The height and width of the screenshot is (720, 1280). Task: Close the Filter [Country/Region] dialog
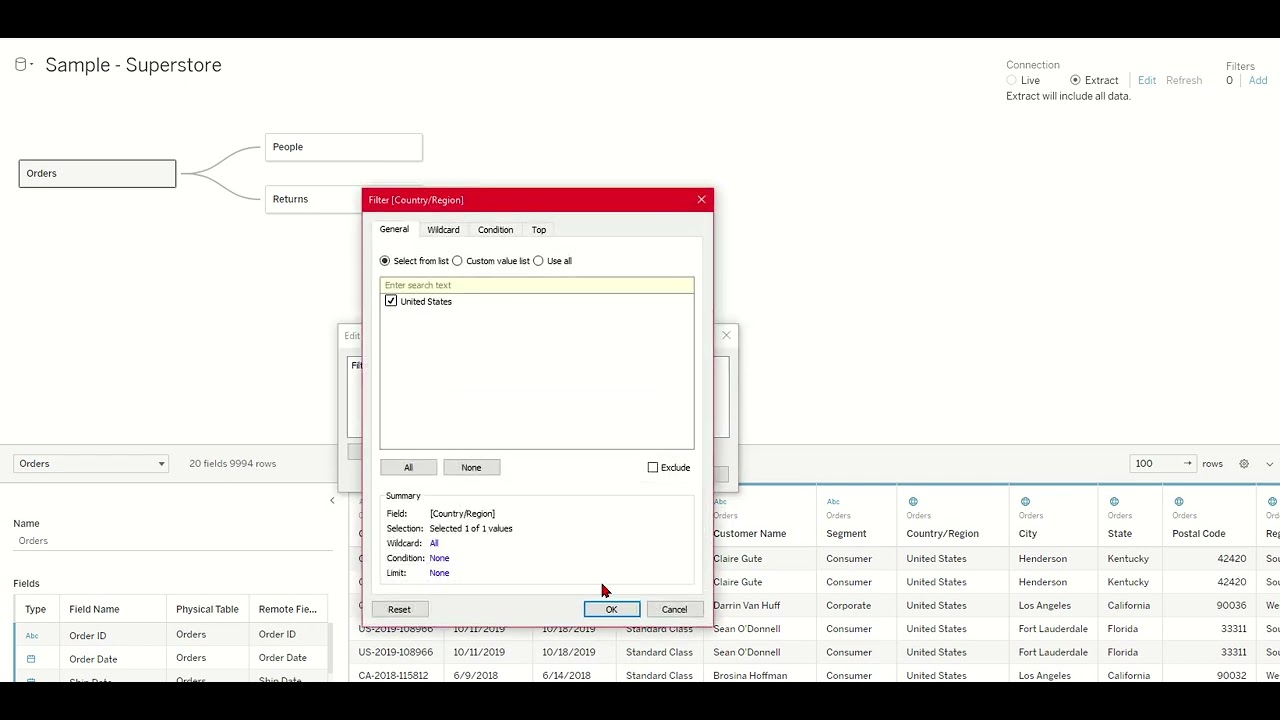701,200
